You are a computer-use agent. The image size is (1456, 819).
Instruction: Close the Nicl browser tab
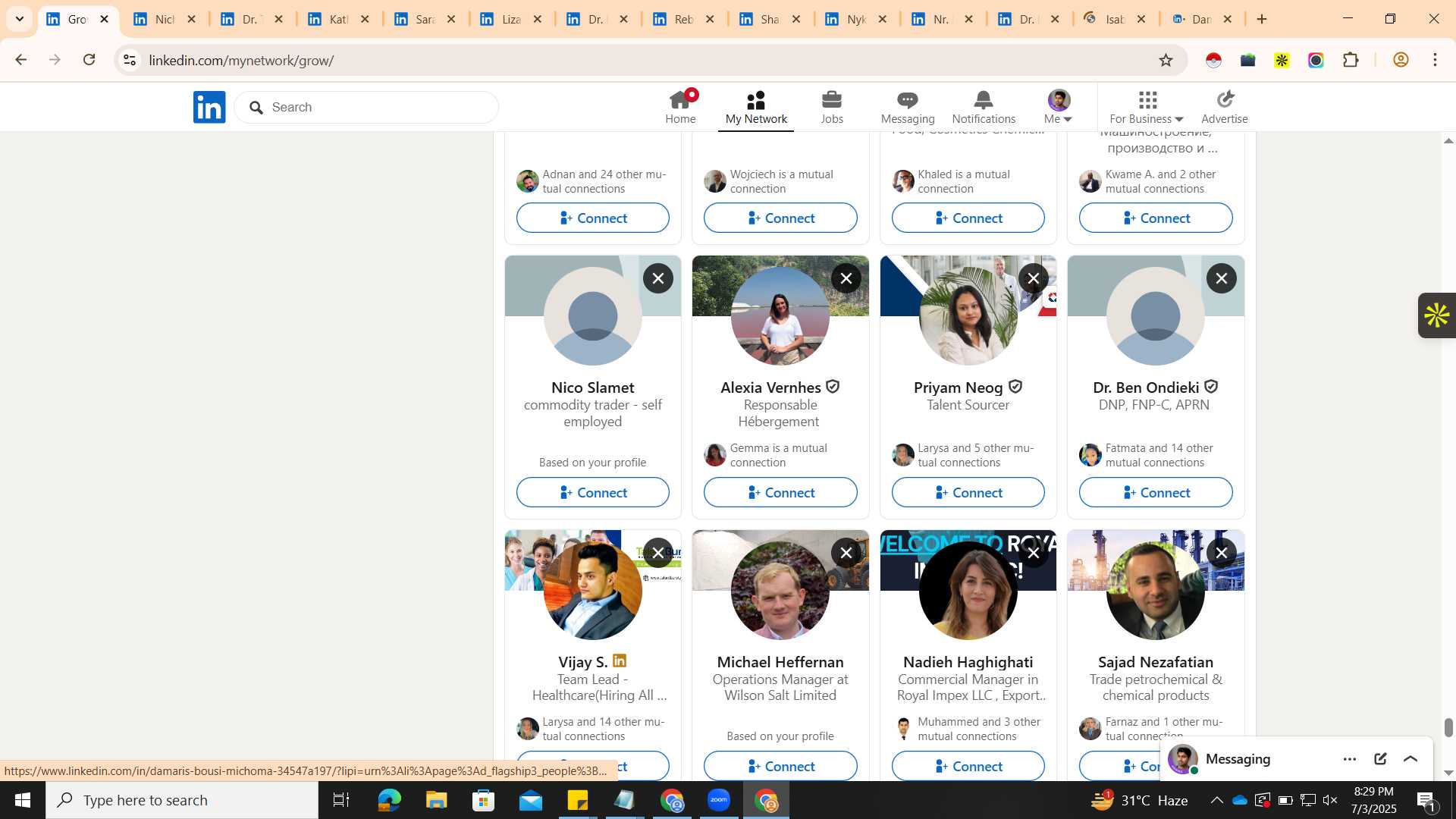click(191, 19)
